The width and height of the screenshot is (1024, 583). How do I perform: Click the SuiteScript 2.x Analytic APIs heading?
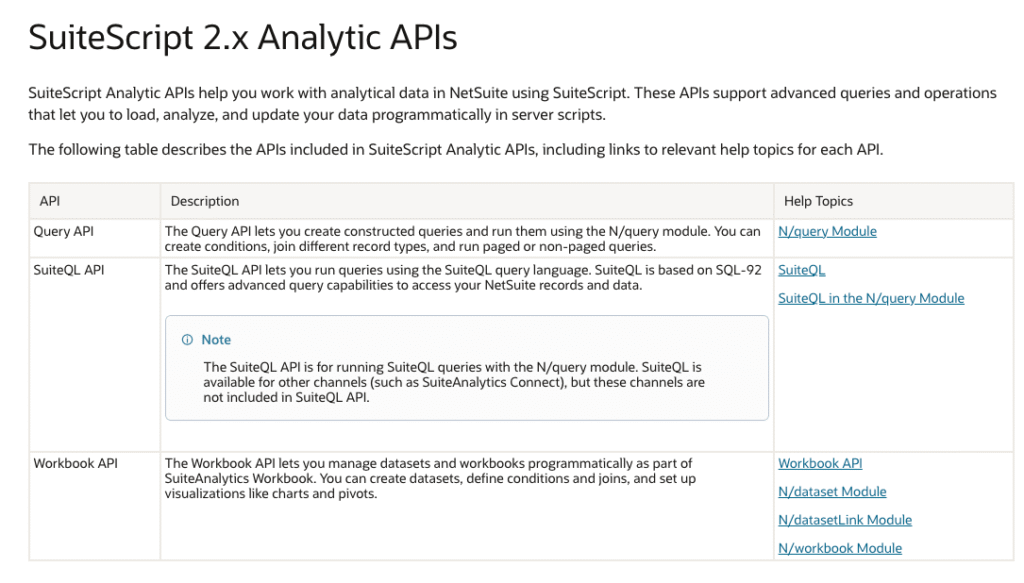pyautogui.click(x=243, y=37)
